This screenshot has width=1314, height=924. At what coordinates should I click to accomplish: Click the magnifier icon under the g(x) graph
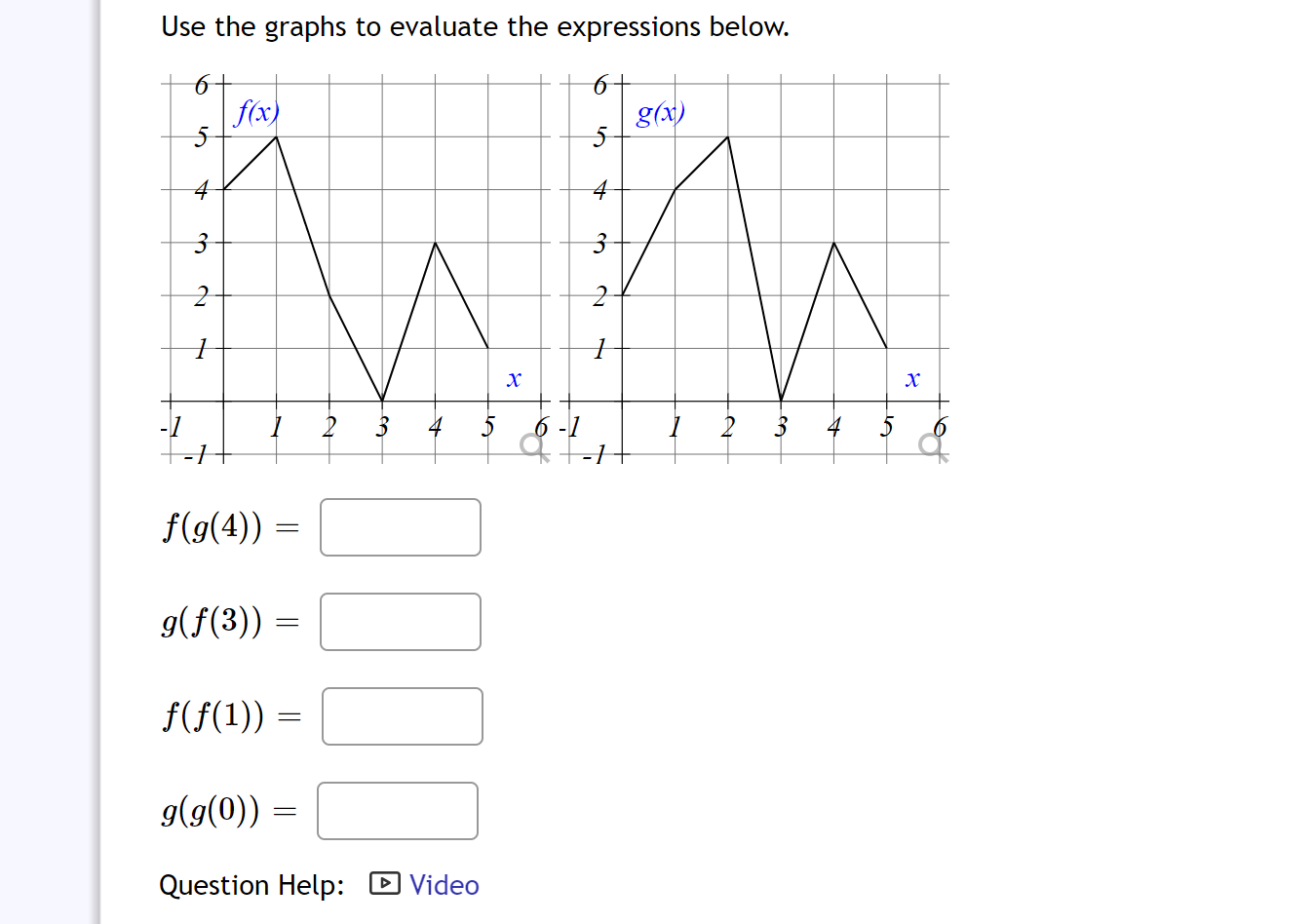click(x=931, y=445)
